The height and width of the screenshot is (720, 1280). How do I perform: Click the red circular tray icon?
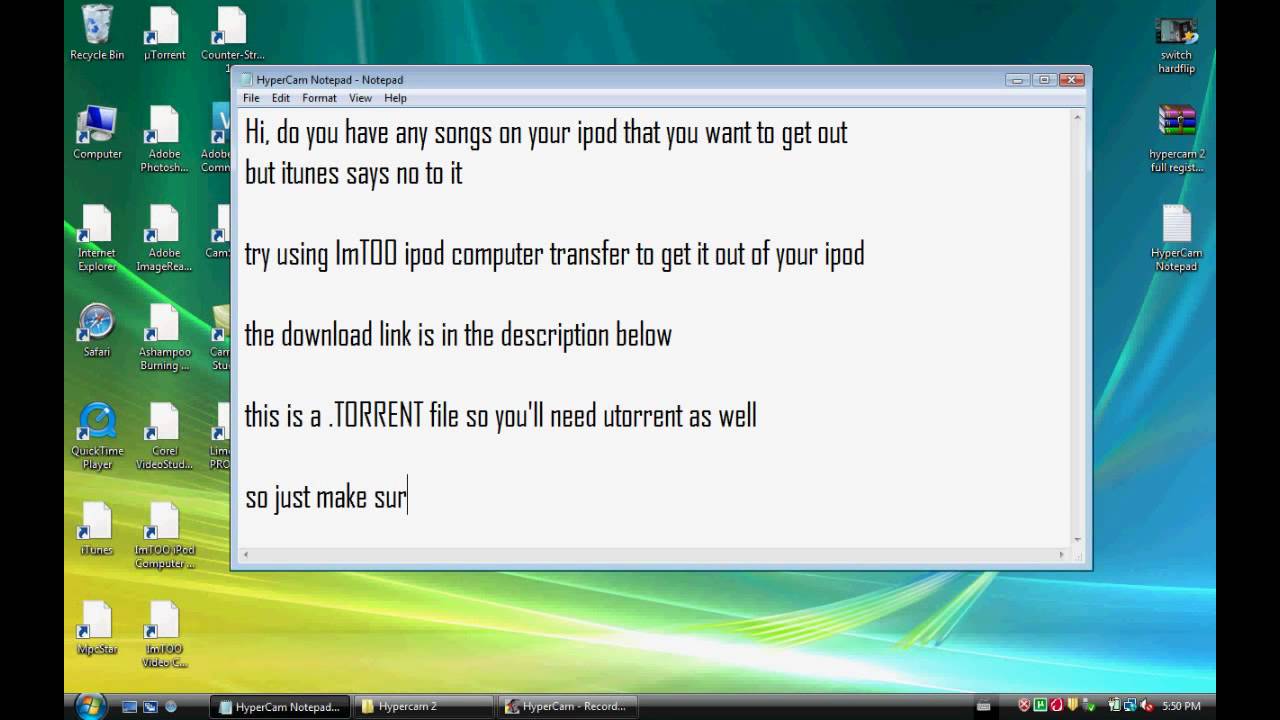click(1056, 706)
